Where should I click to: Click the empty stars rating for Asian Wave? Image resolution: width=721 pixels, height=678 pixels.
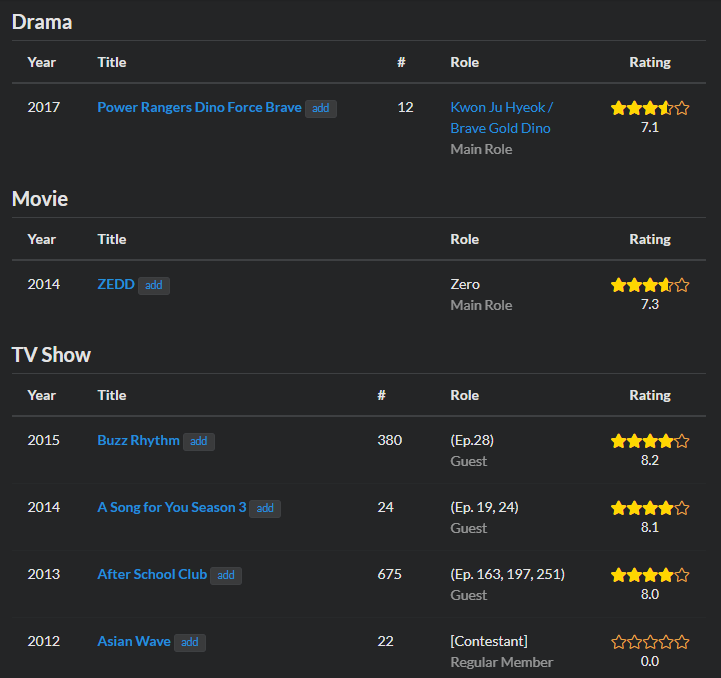[649, 642]
